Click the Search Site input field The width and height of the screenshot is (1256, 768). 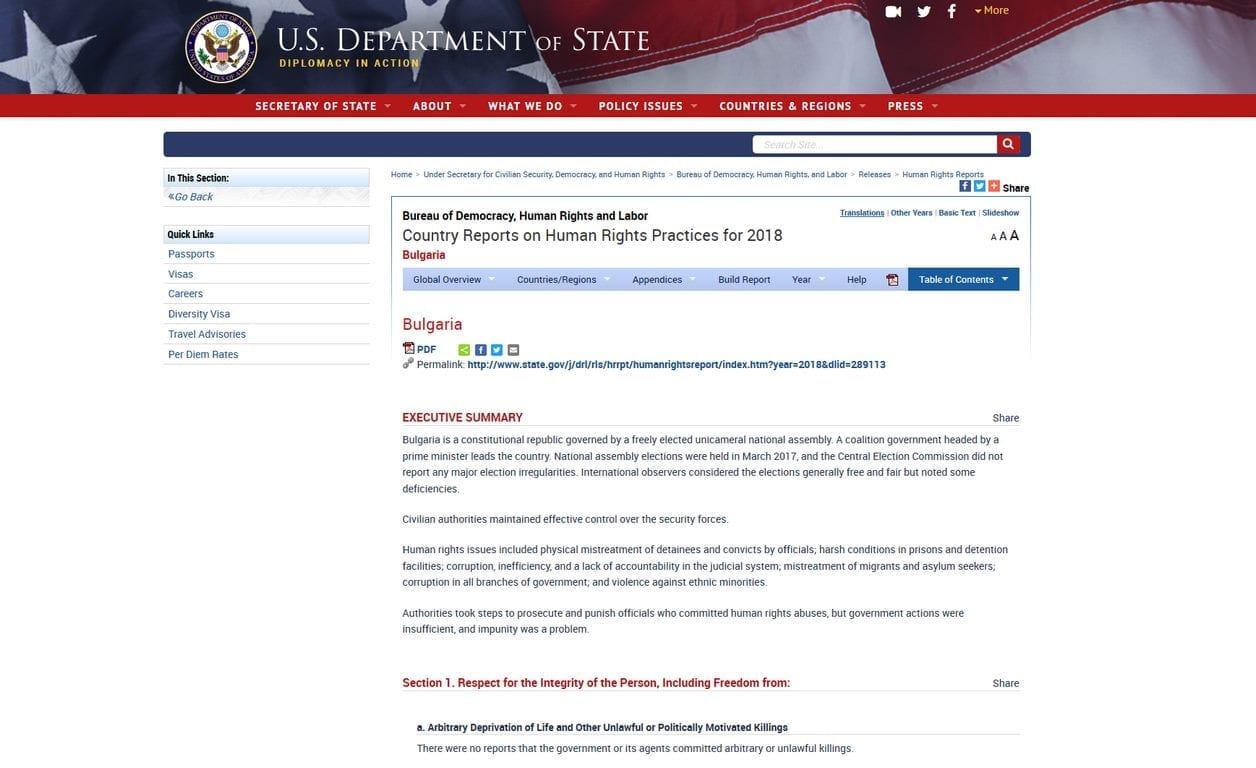click(875, 144)
